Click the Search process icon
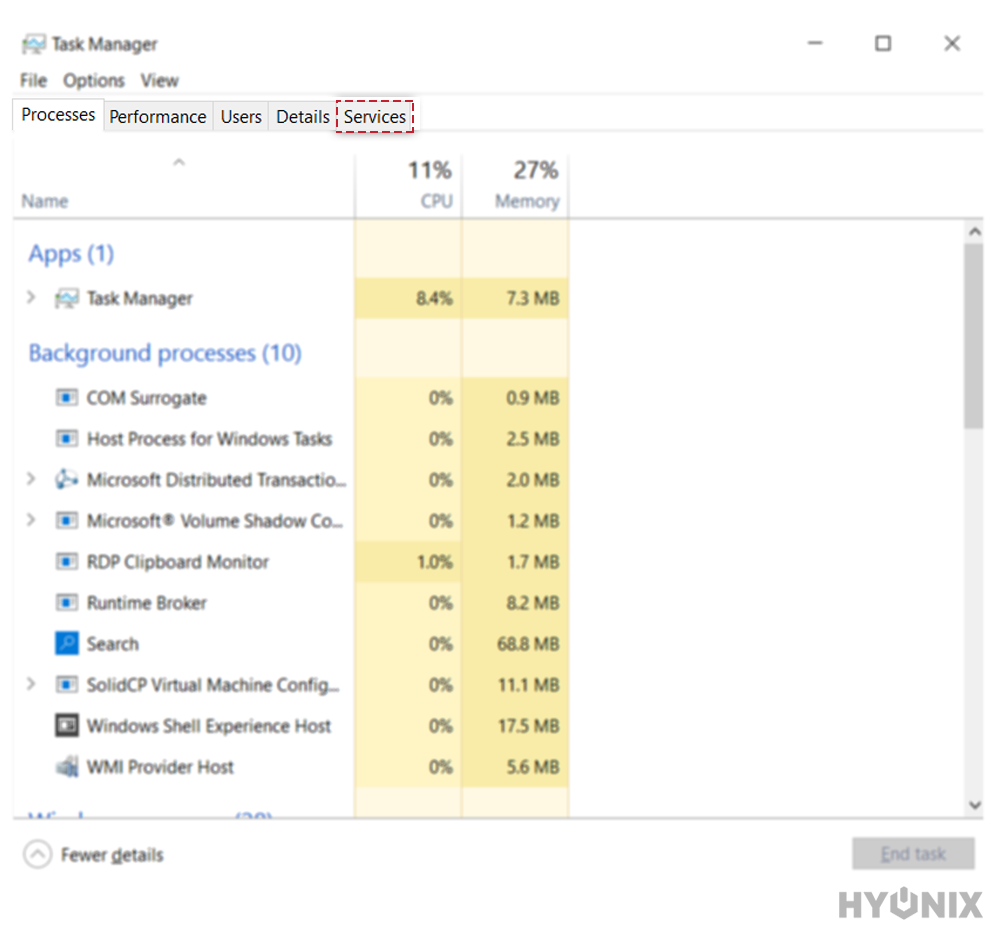Viewport: 998px width, 941px height. pyautogui.click(x=67, y=643)
